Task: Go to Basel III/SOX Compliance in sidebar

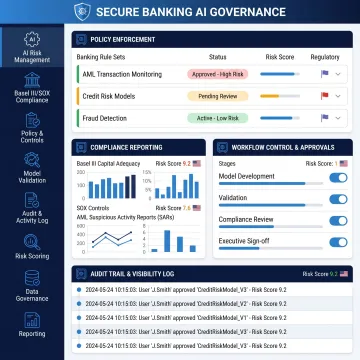Action: pyautogui.click(x=32, y=87)
